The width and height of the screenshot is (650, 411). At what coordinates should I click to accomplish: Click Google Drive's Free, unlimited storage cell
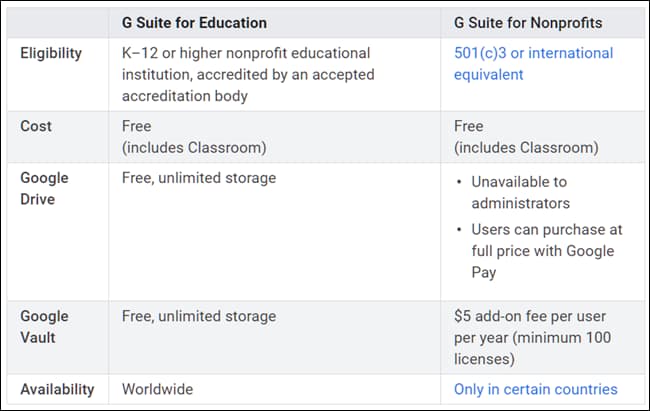(x=198, y=178)
